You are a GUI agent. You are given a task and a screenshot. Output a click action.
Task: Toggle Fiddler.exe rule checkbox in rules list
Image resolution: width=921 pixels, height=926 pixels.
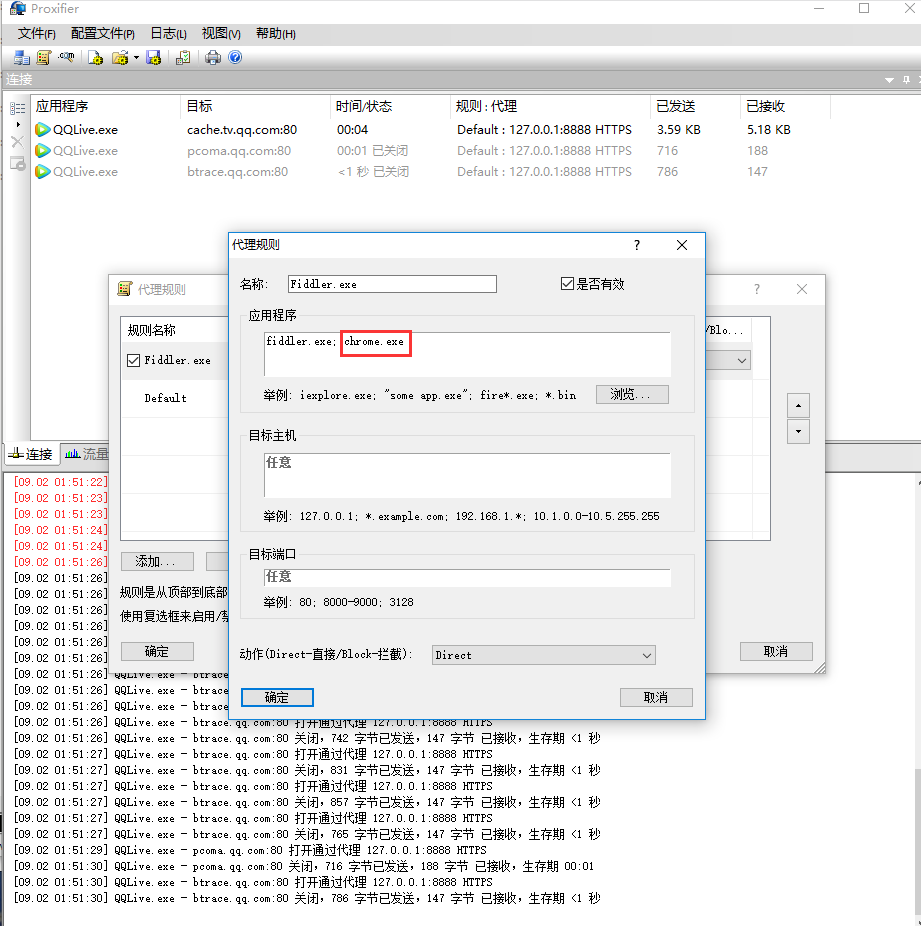[133, 360]
